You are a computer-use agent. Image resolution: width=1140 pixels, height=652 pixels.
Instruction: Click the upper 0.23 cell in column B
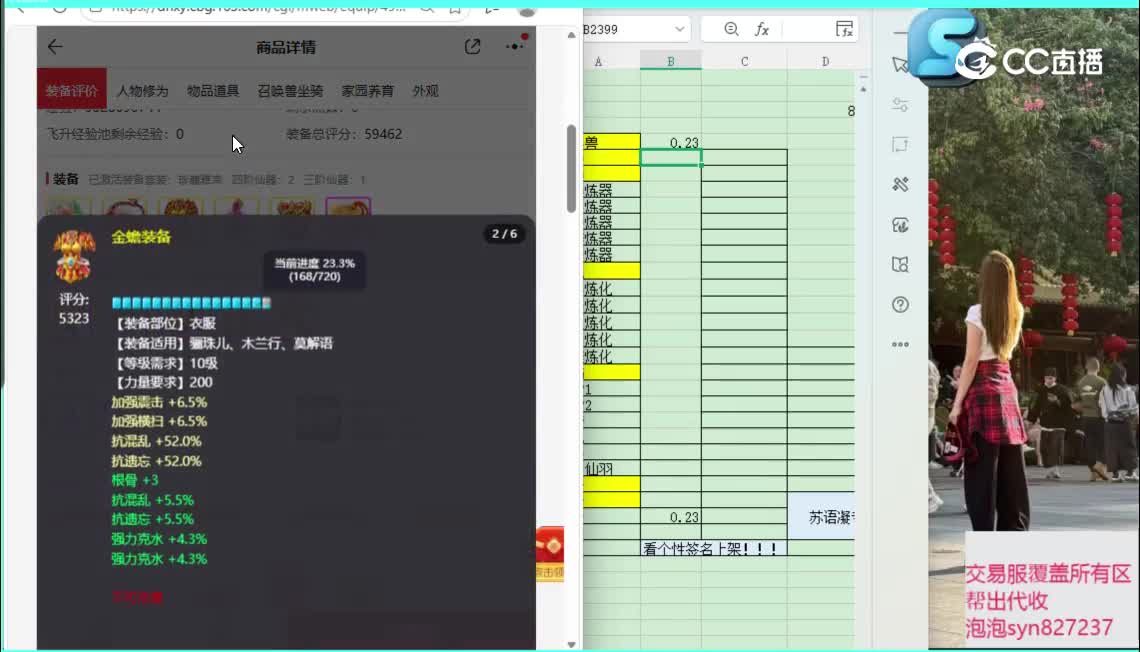670,142
